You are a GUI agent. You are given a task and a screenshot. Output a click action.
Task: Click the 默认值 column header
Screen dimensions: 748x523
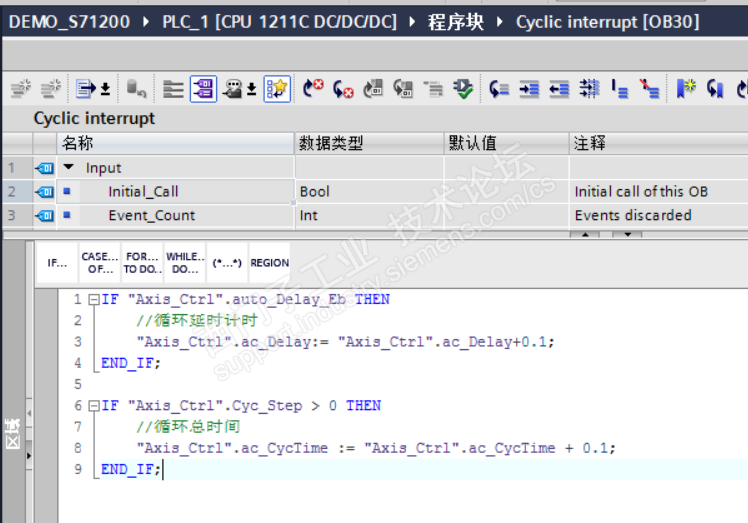(507, 143)
